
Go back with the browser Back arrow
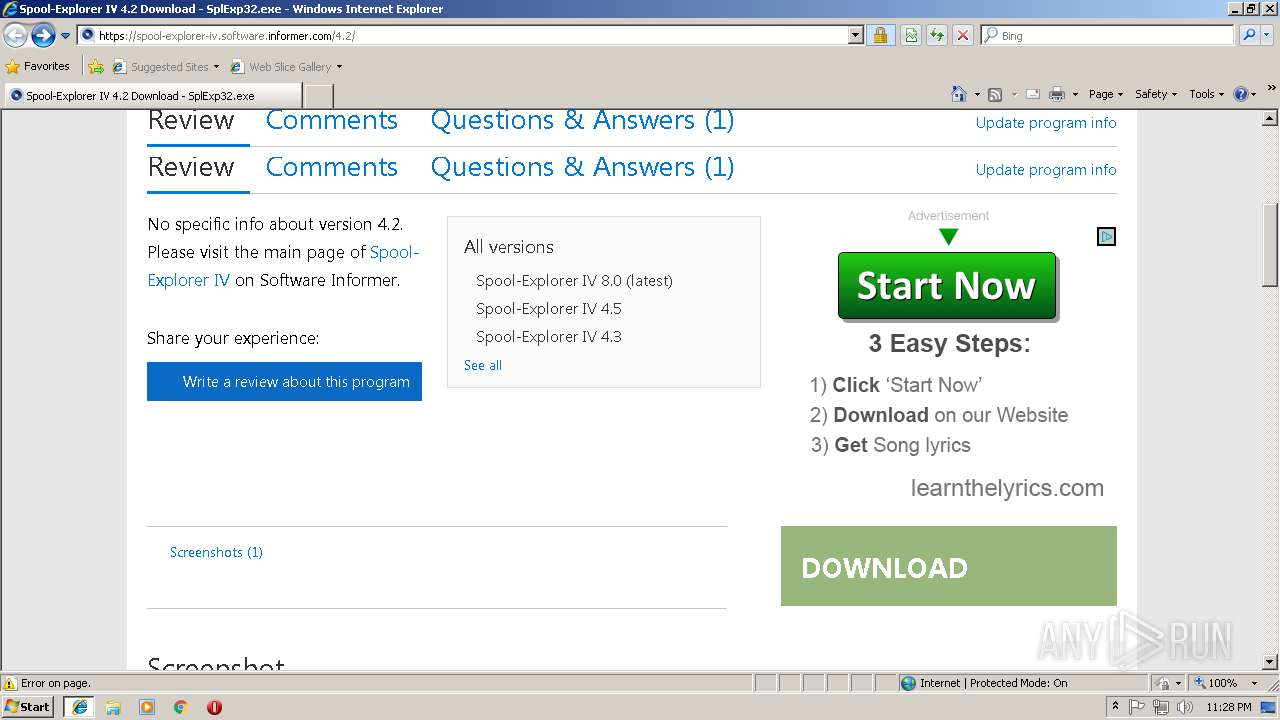[x=15, y=36]
